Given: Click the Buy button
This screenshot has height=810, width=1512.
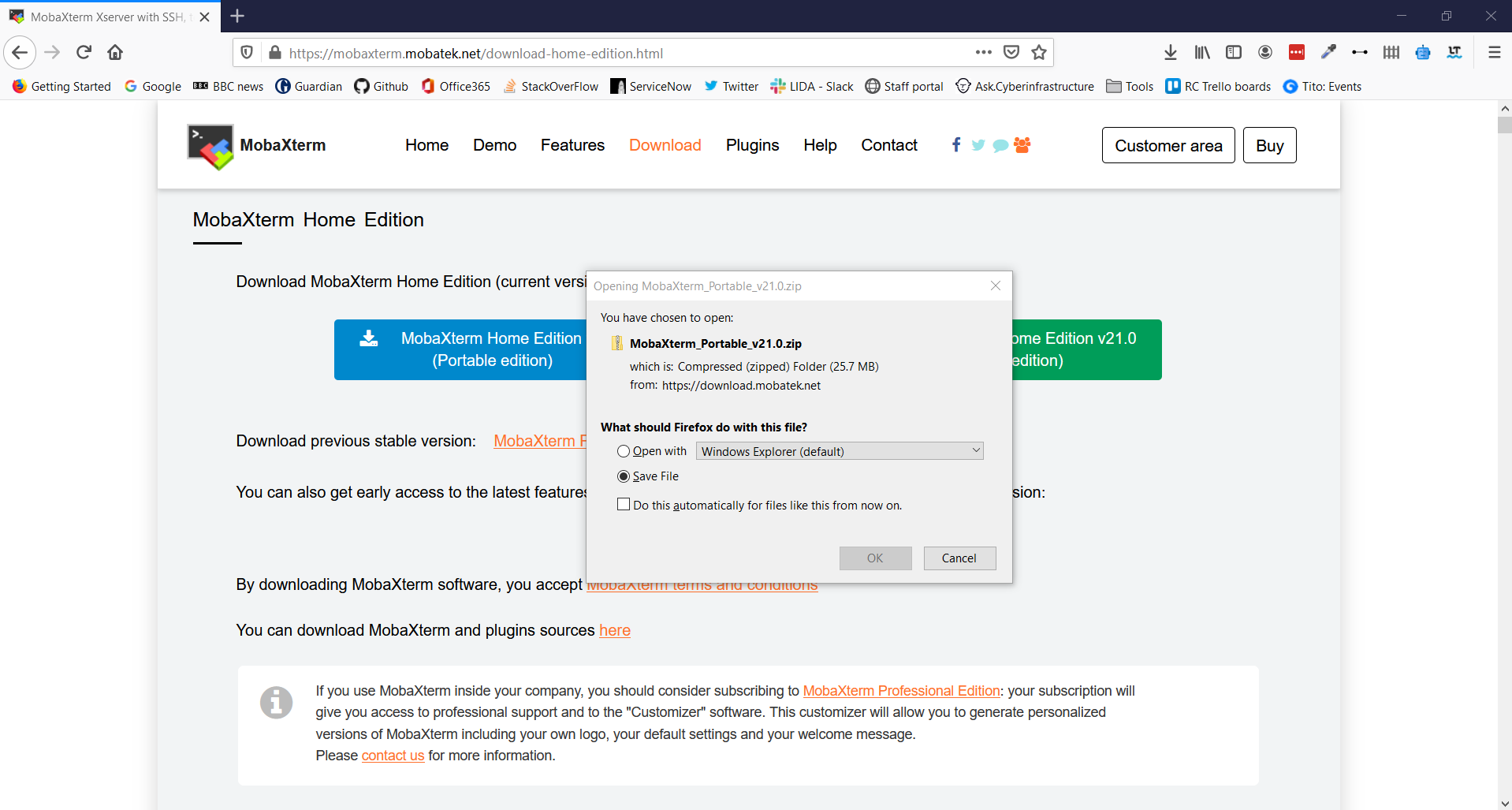Looking at the screenshot, I should [x=1269, y=145].
